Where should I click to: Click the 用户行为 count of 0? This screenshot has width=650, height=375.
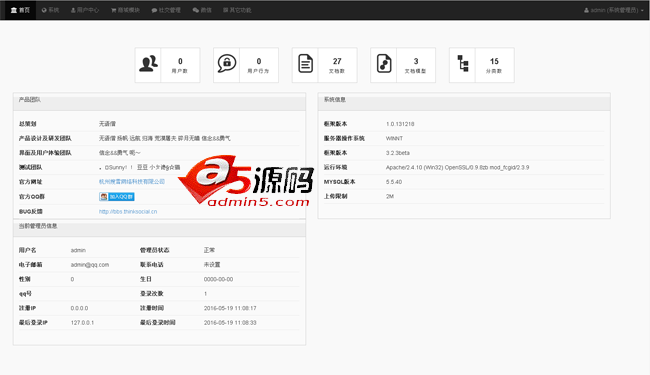[x=259, y=61]
